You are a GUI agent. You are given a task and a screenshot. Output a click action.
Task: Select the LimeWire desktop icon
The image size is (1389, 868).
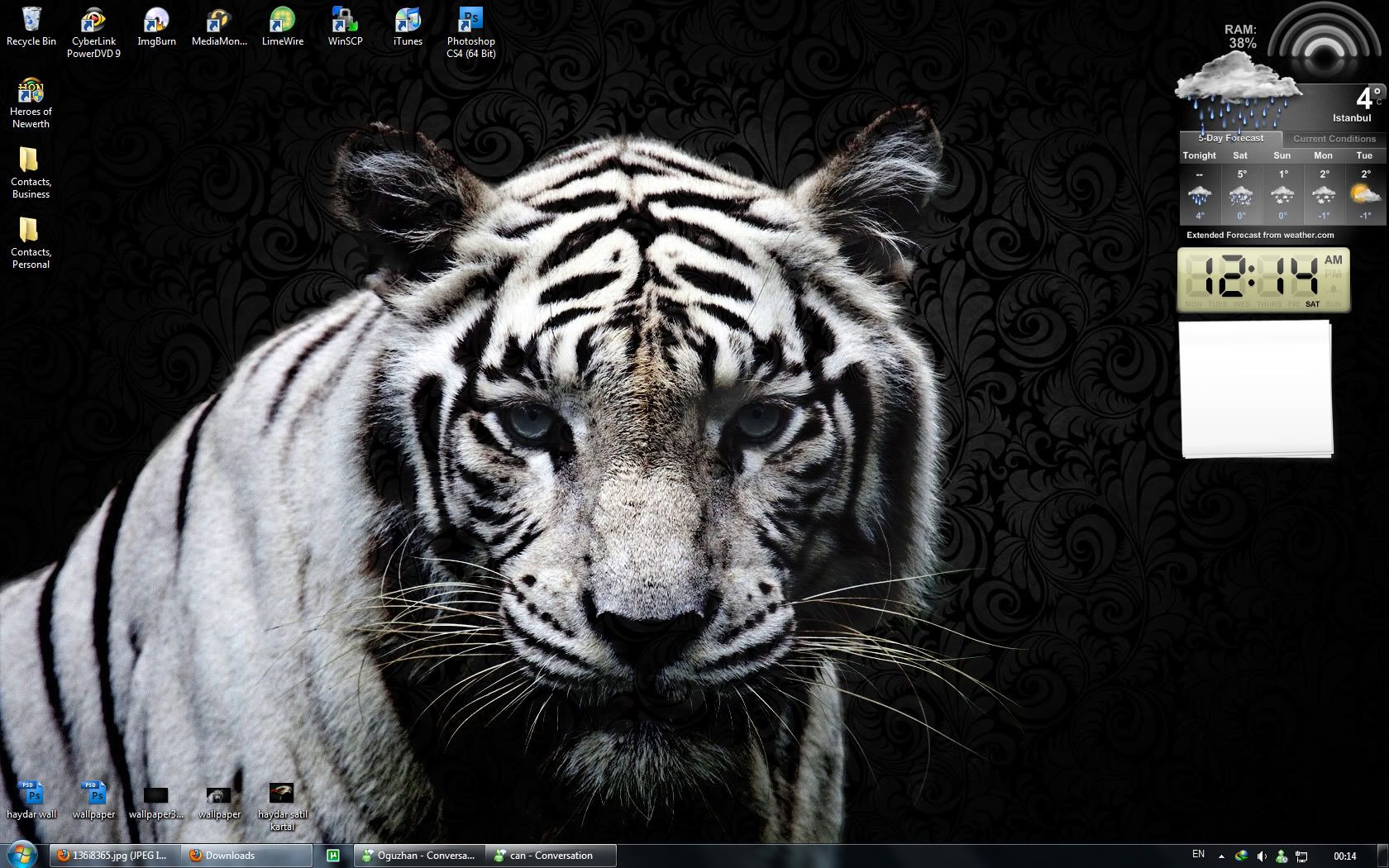click(282, 21)
